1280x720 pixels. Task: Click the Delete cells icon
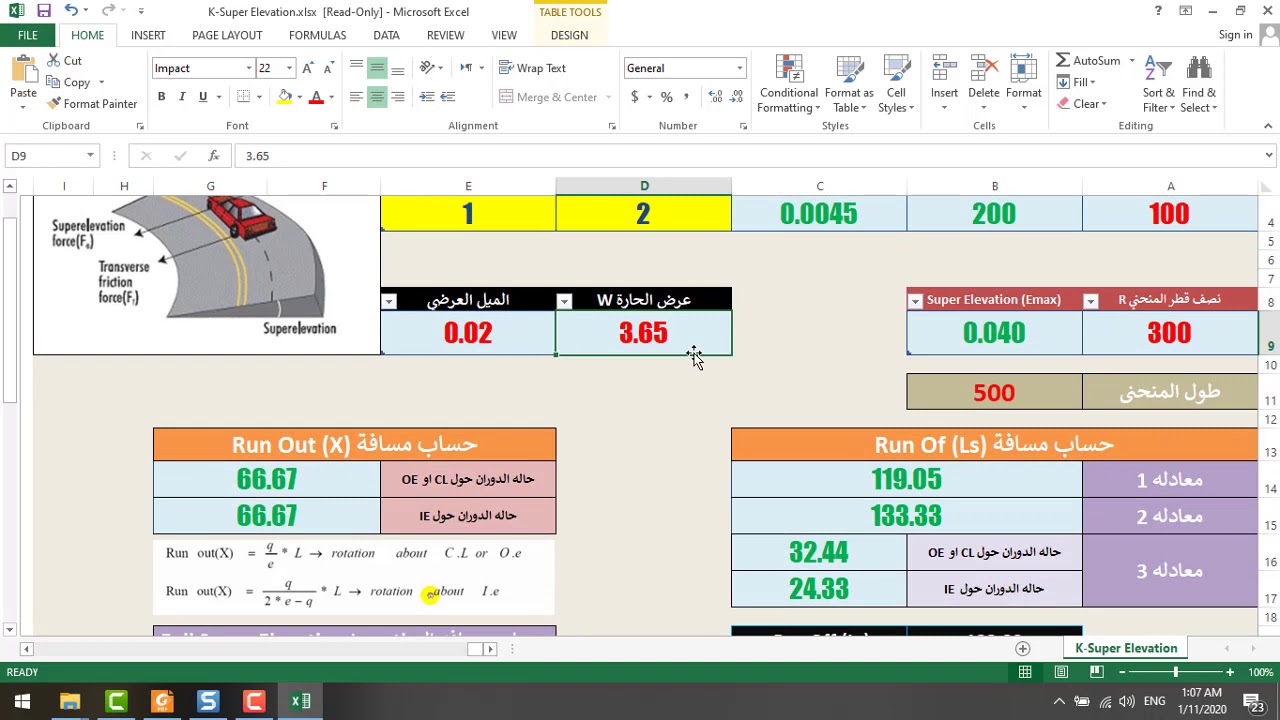pos(983,85)
